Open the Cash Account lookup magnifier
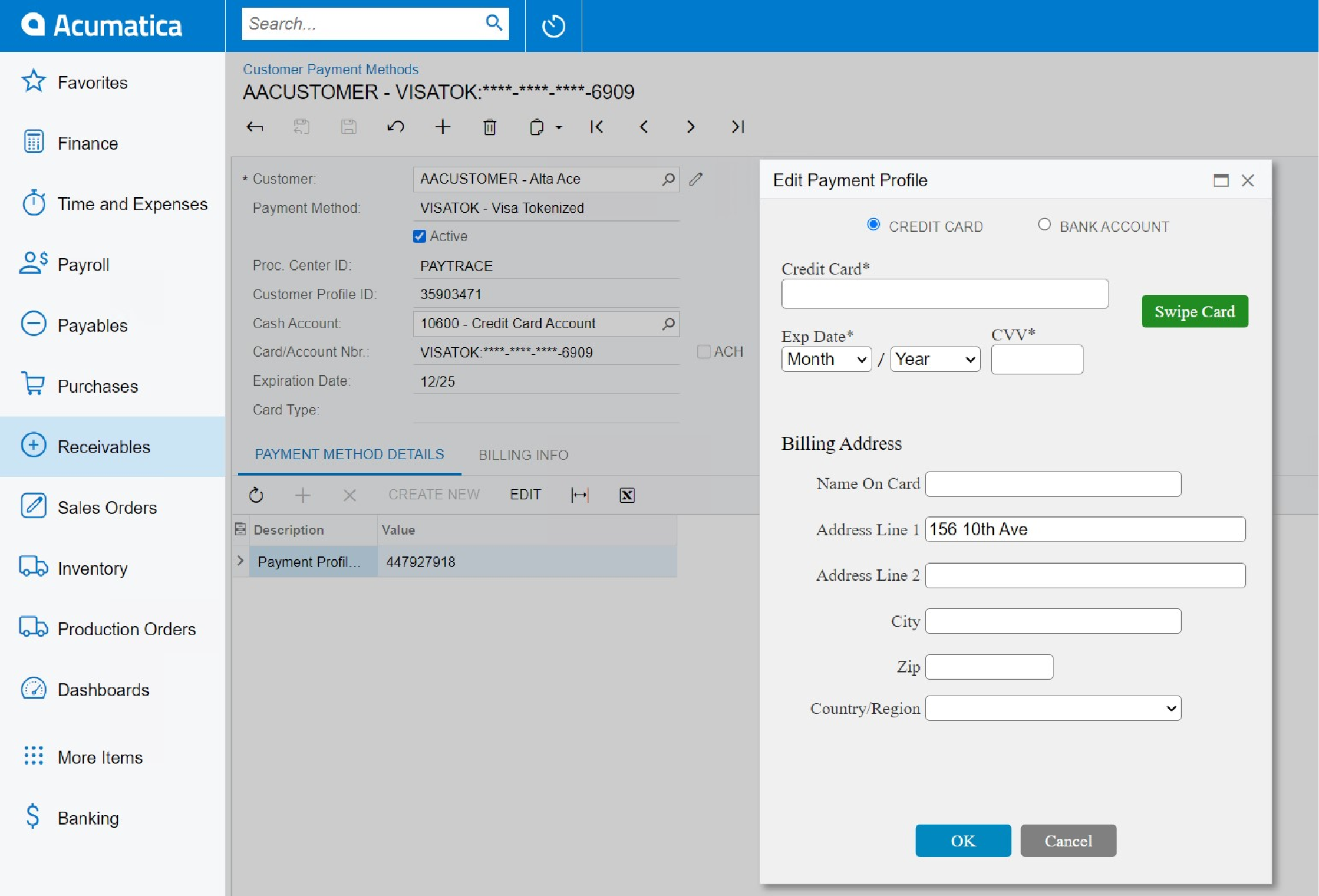This screenshot has width=1319, height=896. pos(668,324)
